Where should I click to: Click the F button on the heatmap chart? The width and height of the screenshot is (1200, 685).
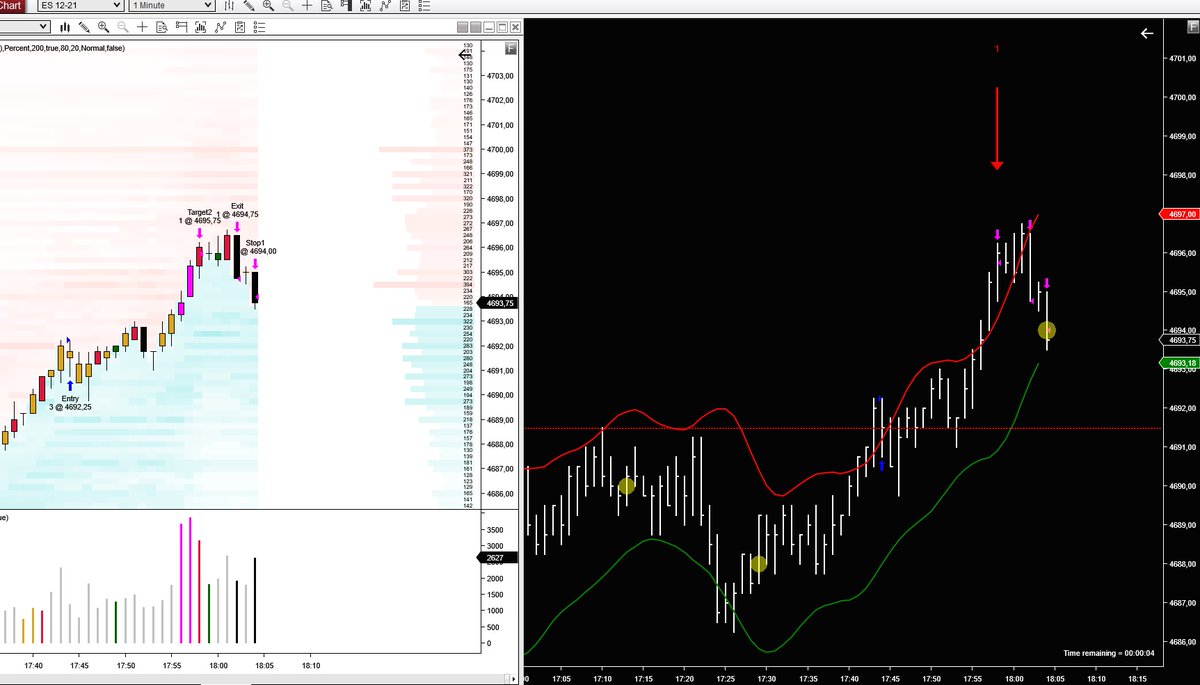click(x=511, y=48)
